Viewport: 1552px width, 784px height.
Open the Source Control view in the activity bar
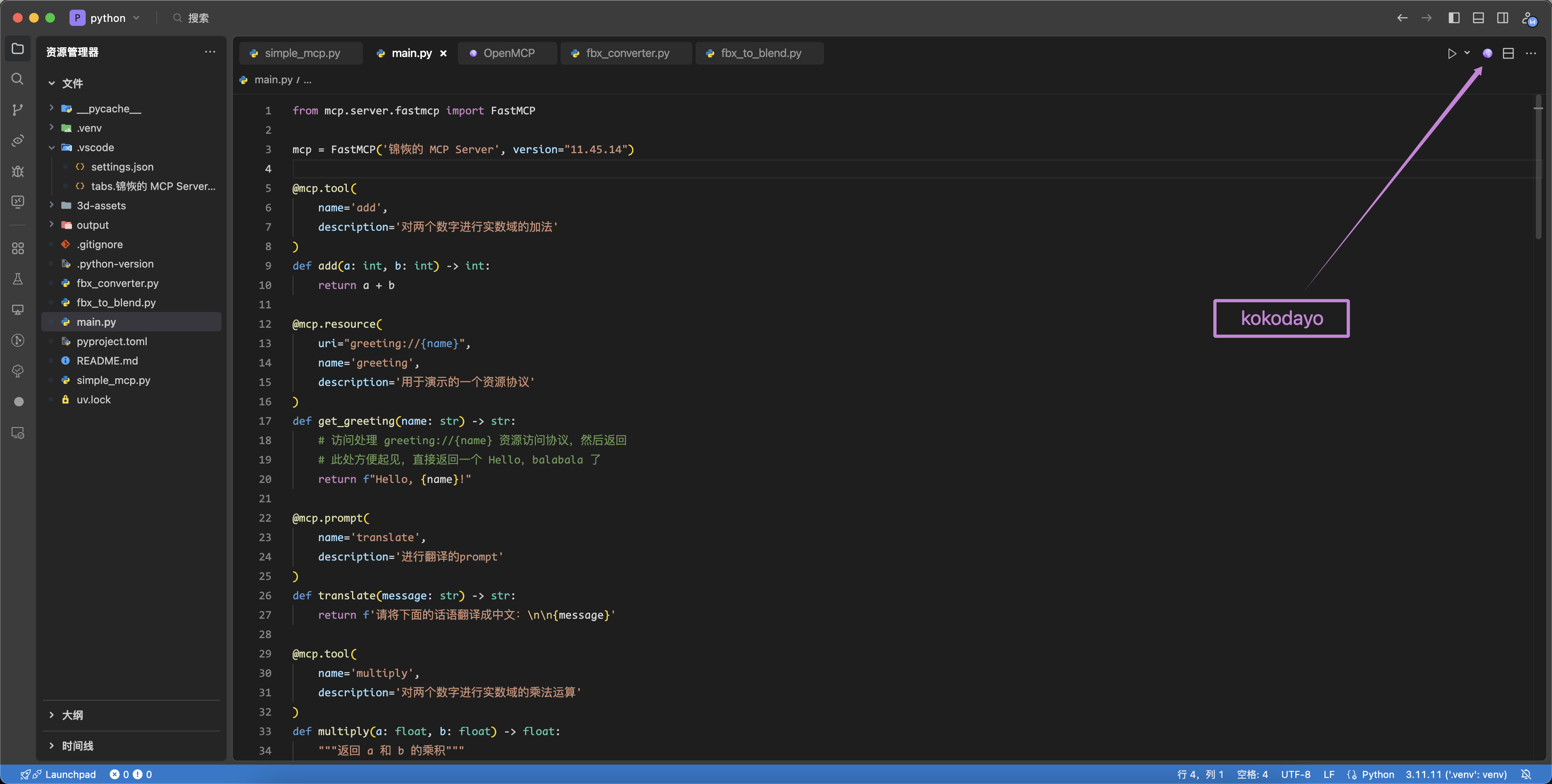tap(17, 110)
